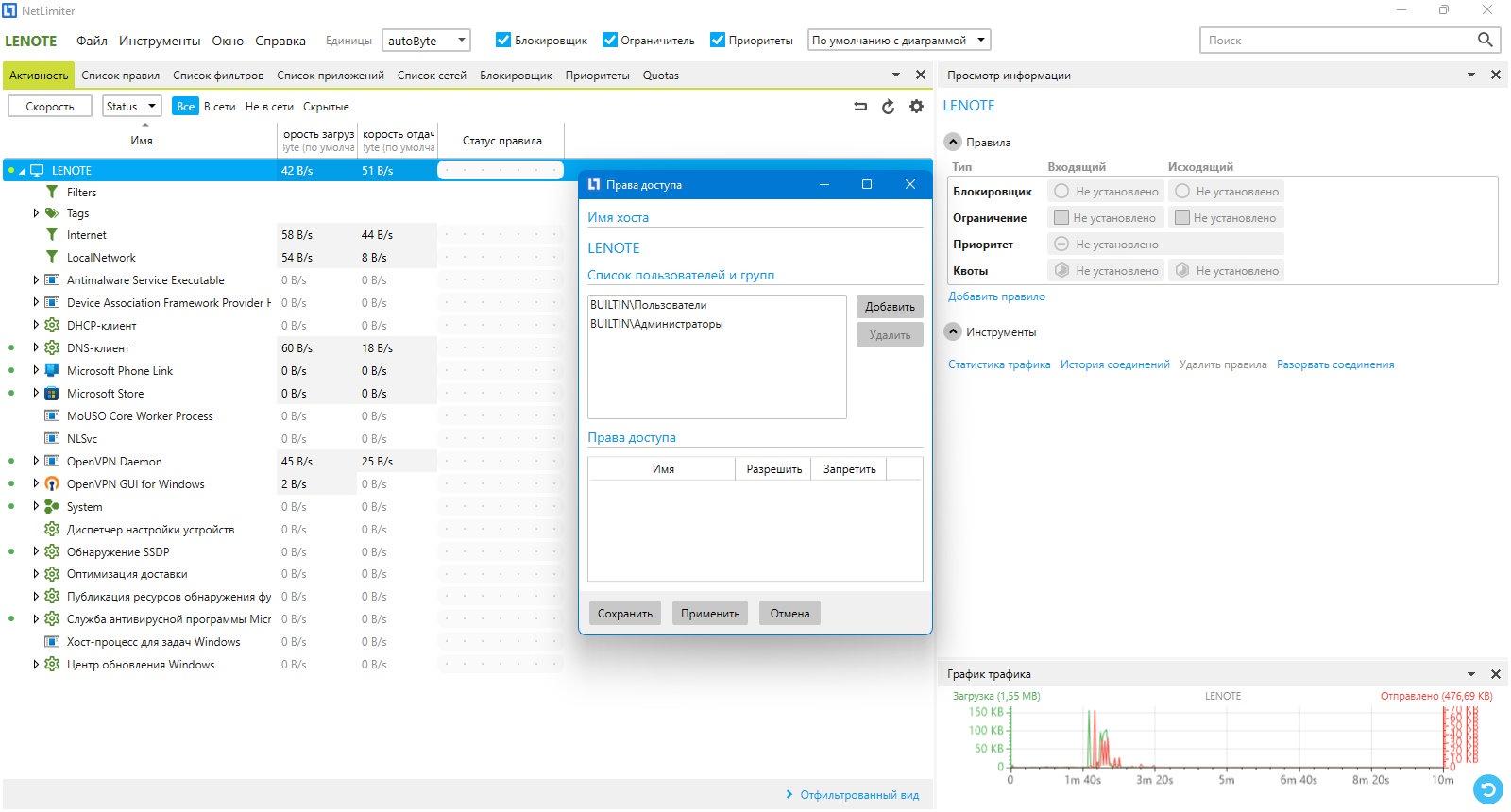Screen dimensions: 1511x812
Task: Collapse the Правила section
Action: point(953,143)
